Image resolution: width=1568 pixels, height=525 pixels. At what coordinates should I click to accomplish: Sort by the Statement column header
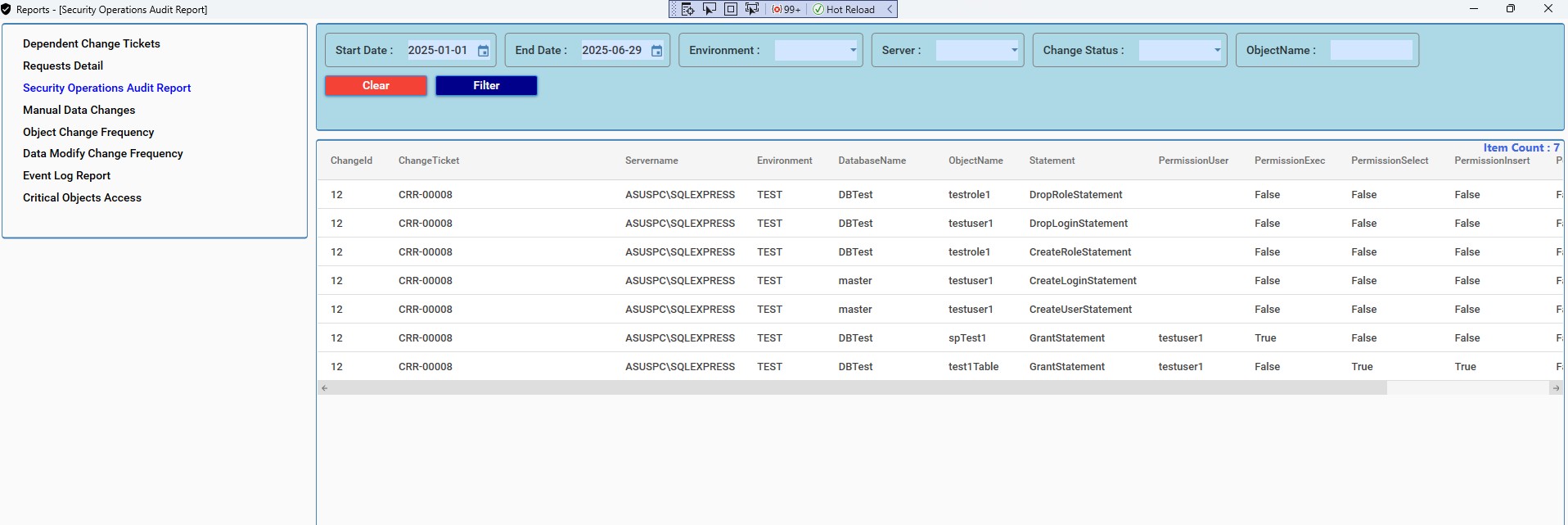pyautogui.click(x=1052, y=161)
